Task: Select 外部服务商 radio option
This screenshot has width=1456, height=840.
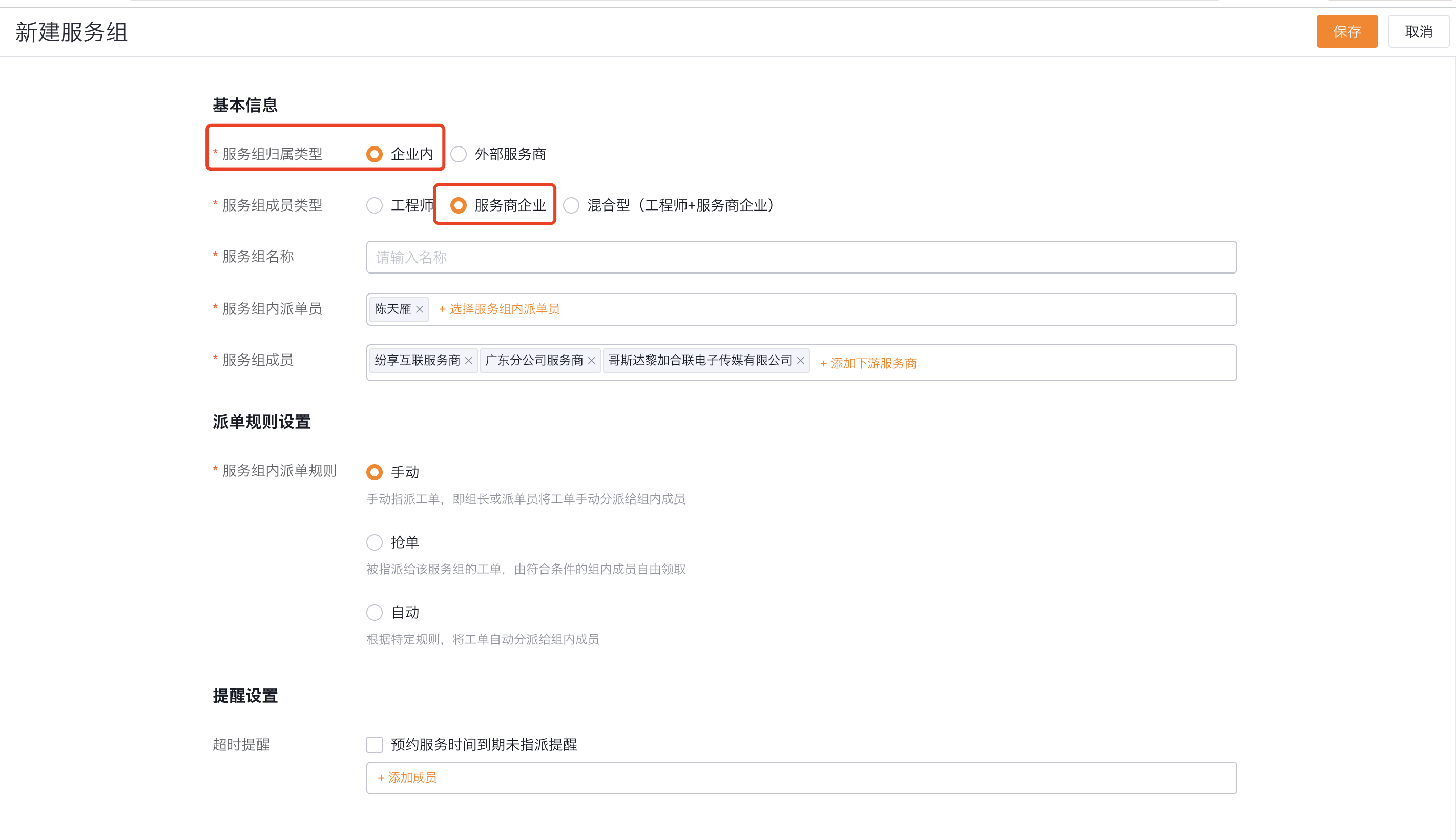Action: tap(459, 154)
